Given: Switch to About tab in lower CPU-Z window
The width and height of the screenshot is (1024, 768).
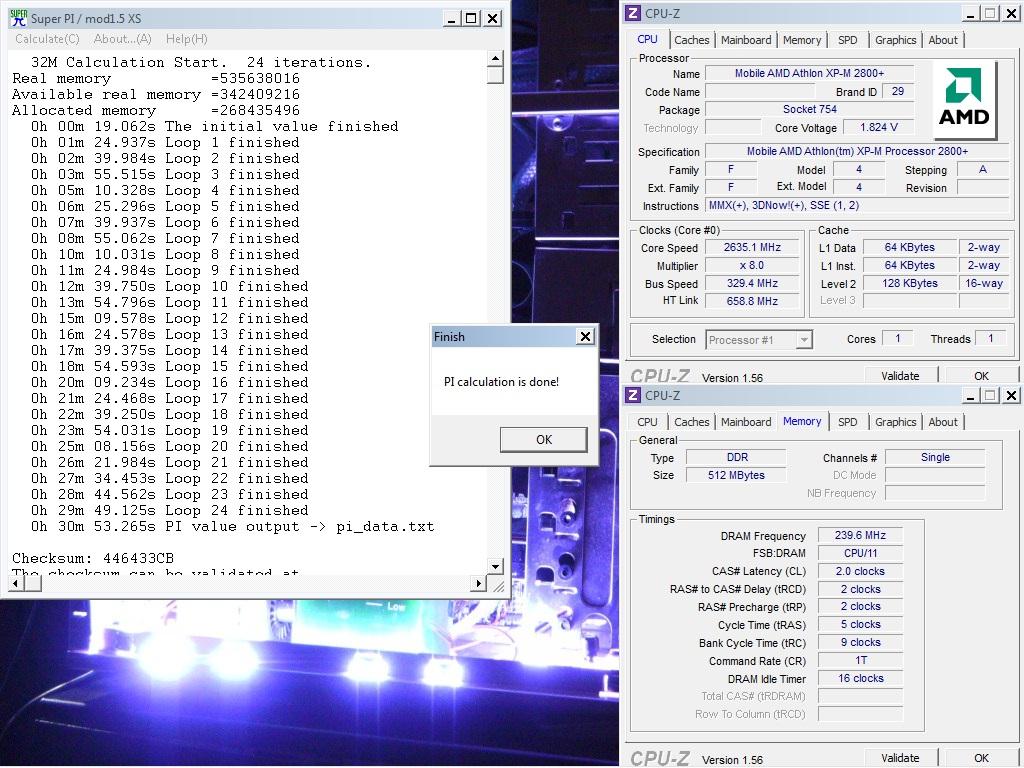Looking at the screenshot, I should 943,422.
